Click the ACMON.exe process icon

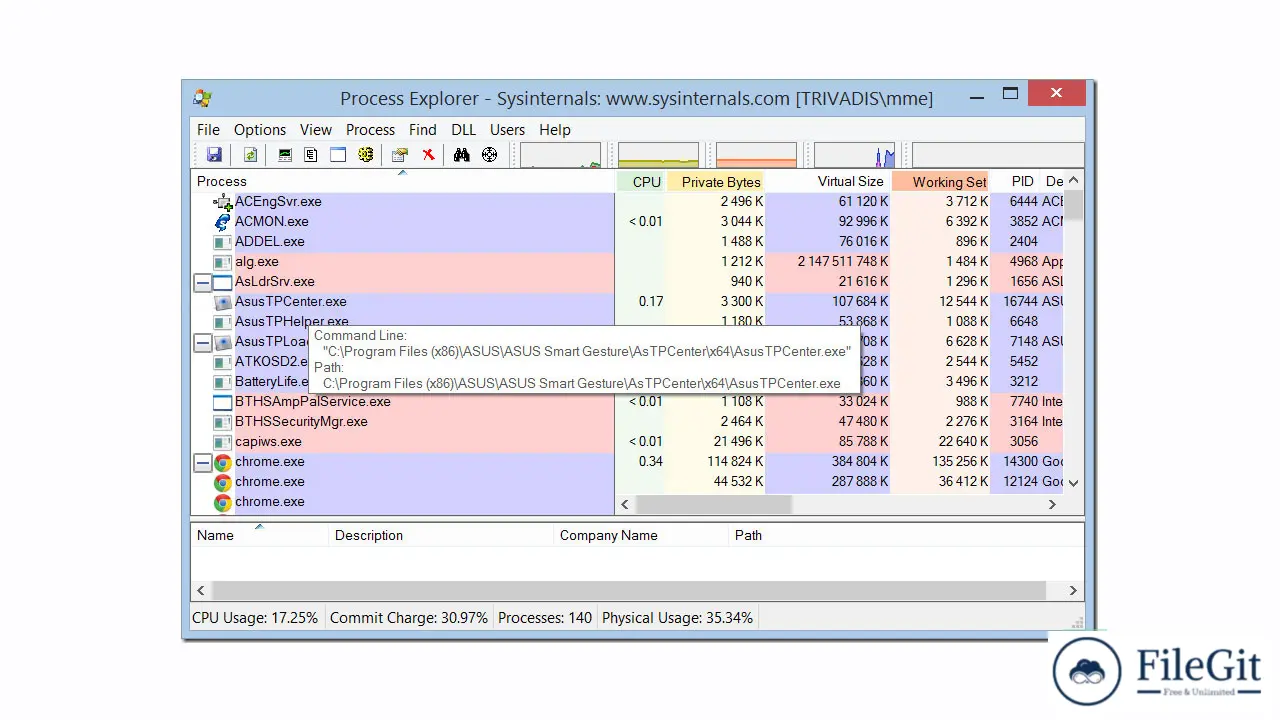222,222
